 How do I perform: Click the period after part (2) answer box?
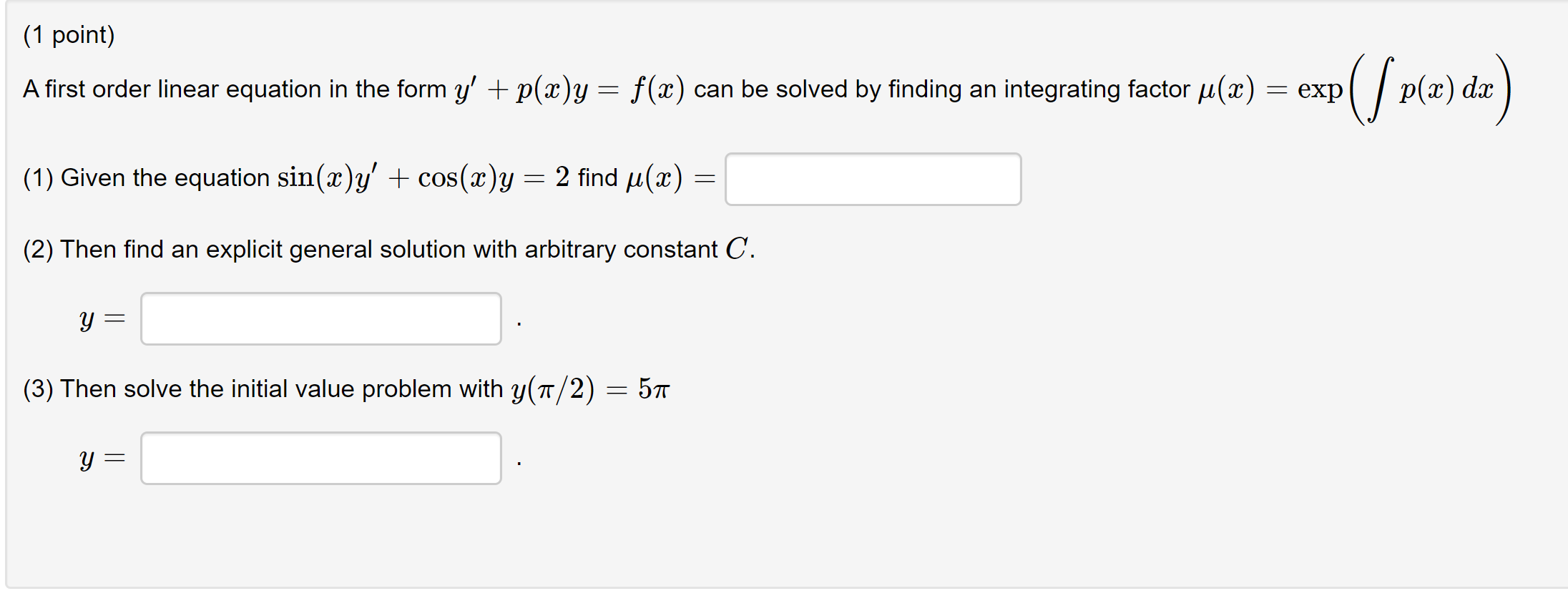pos(518,323)
